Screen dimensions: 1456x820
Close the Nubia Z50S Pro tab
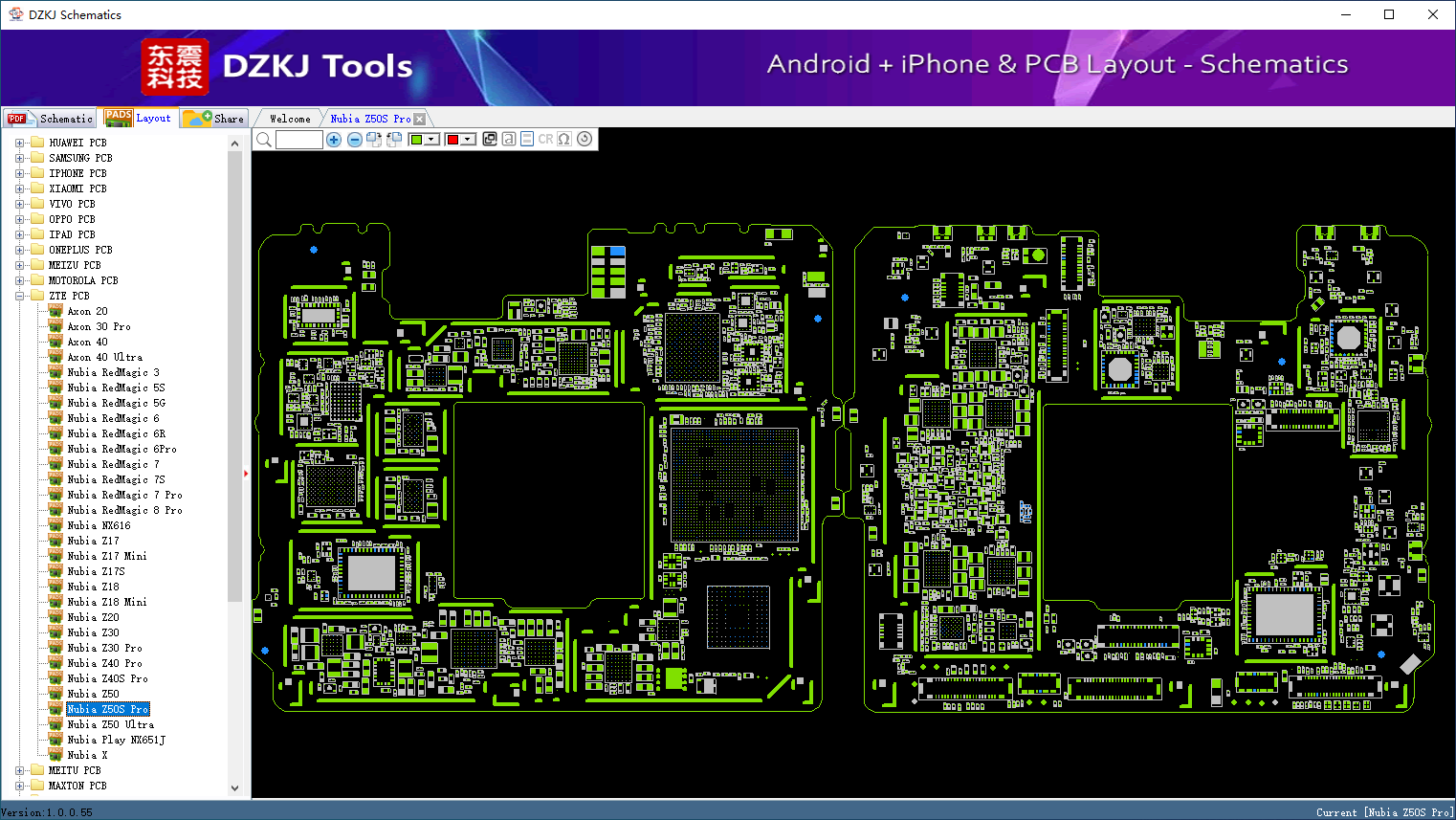click(x=419, y=119)
